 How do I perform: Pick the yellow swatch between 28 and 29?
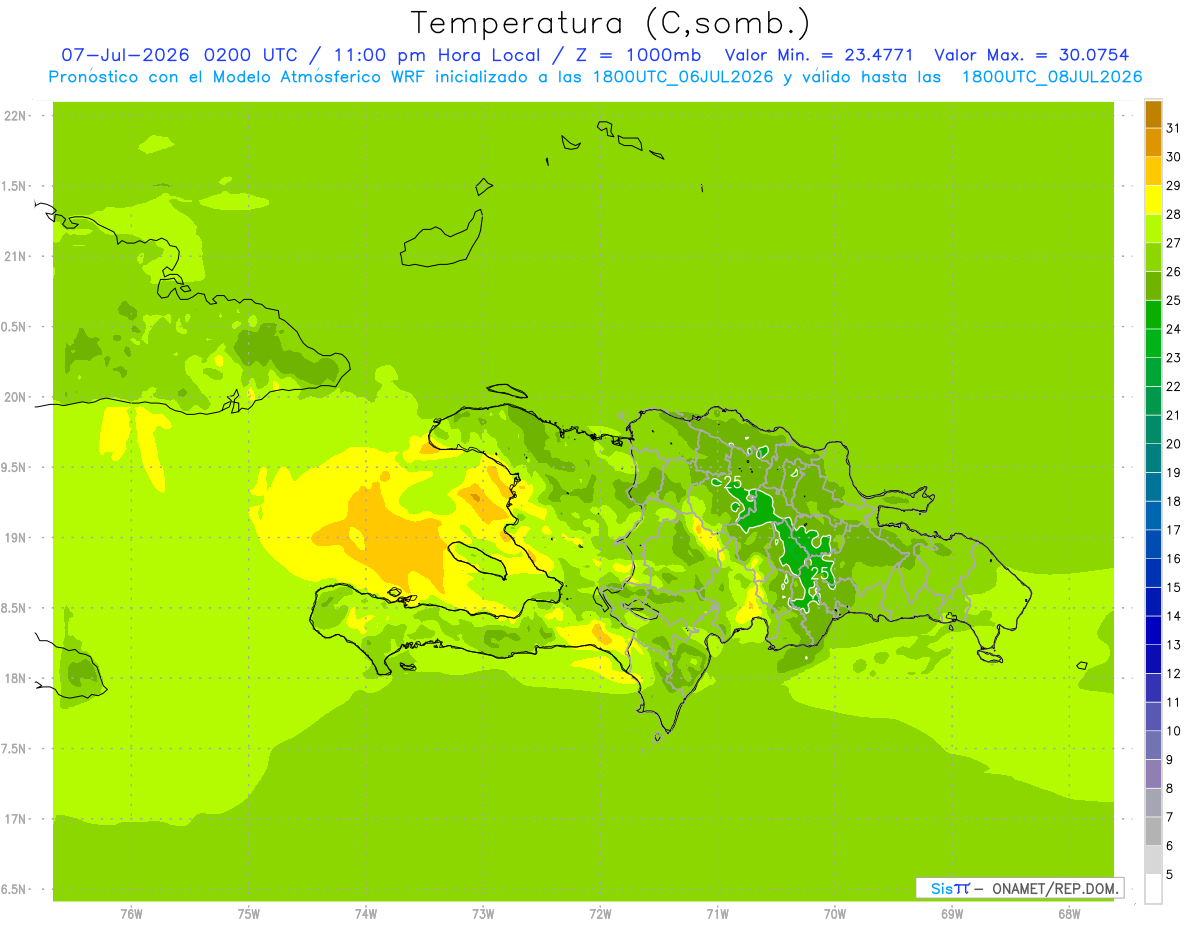pyautogui.click(x=1153, y=200)
